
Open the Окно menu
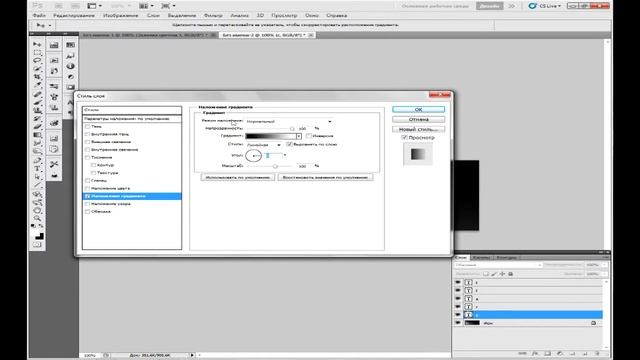pos(312,16)
